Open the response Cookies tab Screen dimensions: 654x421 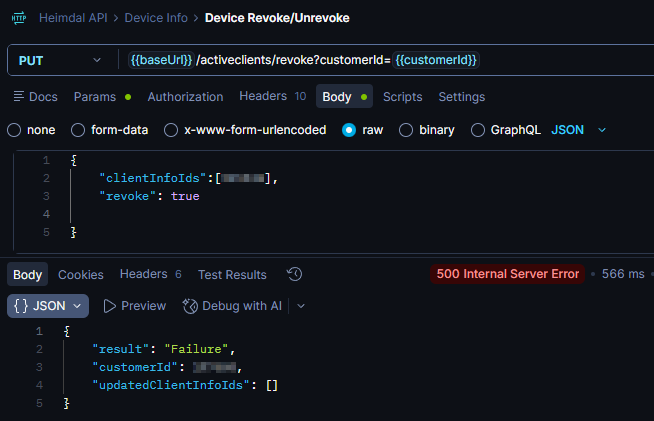pyautogui.click(x=81, y=275)
